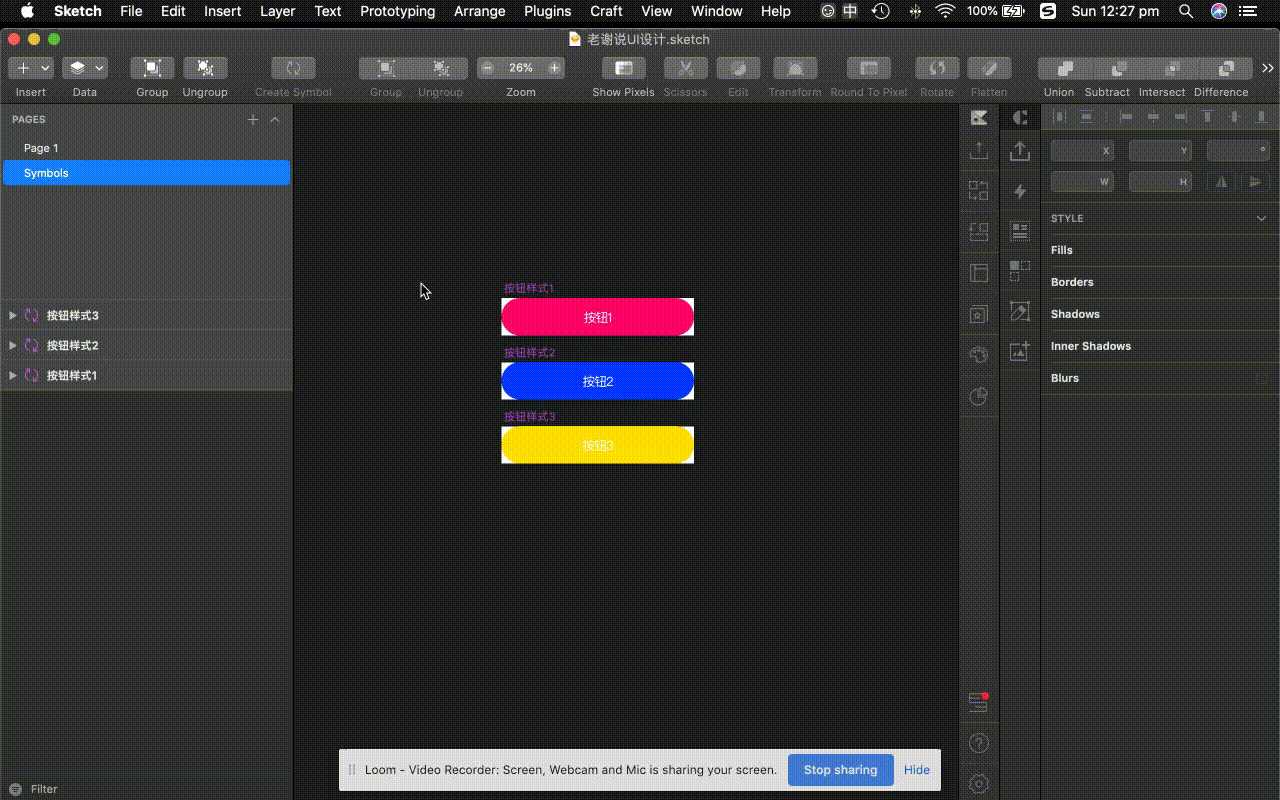1280x800 pixels.
Task: Add a new page with plus button
Action: (x=253, y=119)
